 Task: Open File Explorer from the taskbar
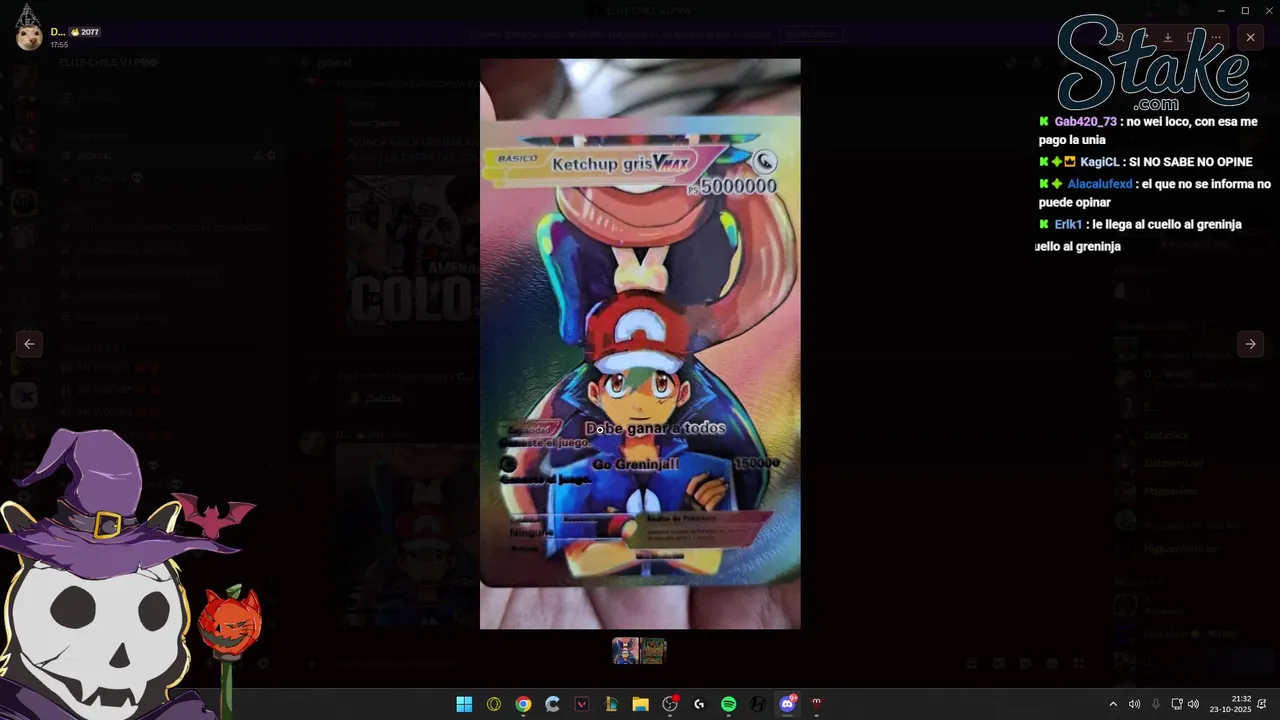(640, 704)
